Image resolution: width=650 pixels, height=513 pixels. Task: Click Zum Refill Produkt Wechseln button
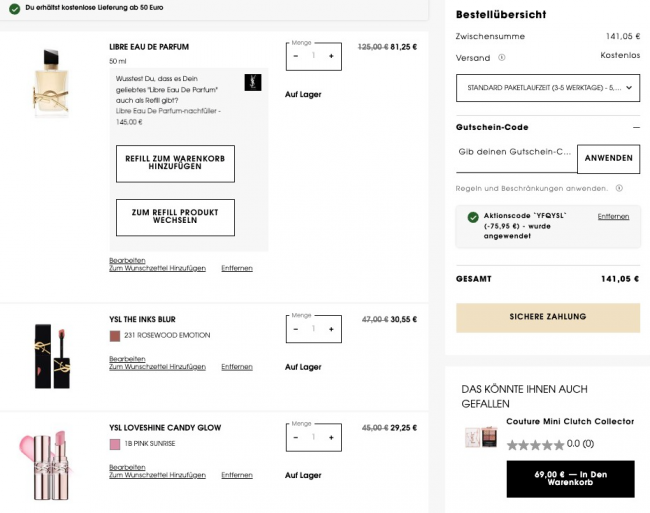(175, 217)
